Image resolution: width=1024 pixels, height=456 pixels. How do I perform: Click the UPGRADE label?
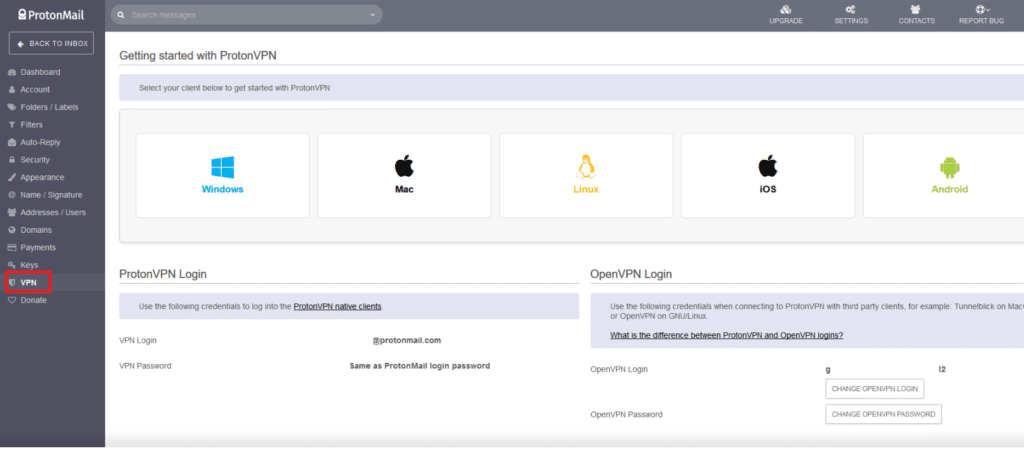(x=786, y=21)
